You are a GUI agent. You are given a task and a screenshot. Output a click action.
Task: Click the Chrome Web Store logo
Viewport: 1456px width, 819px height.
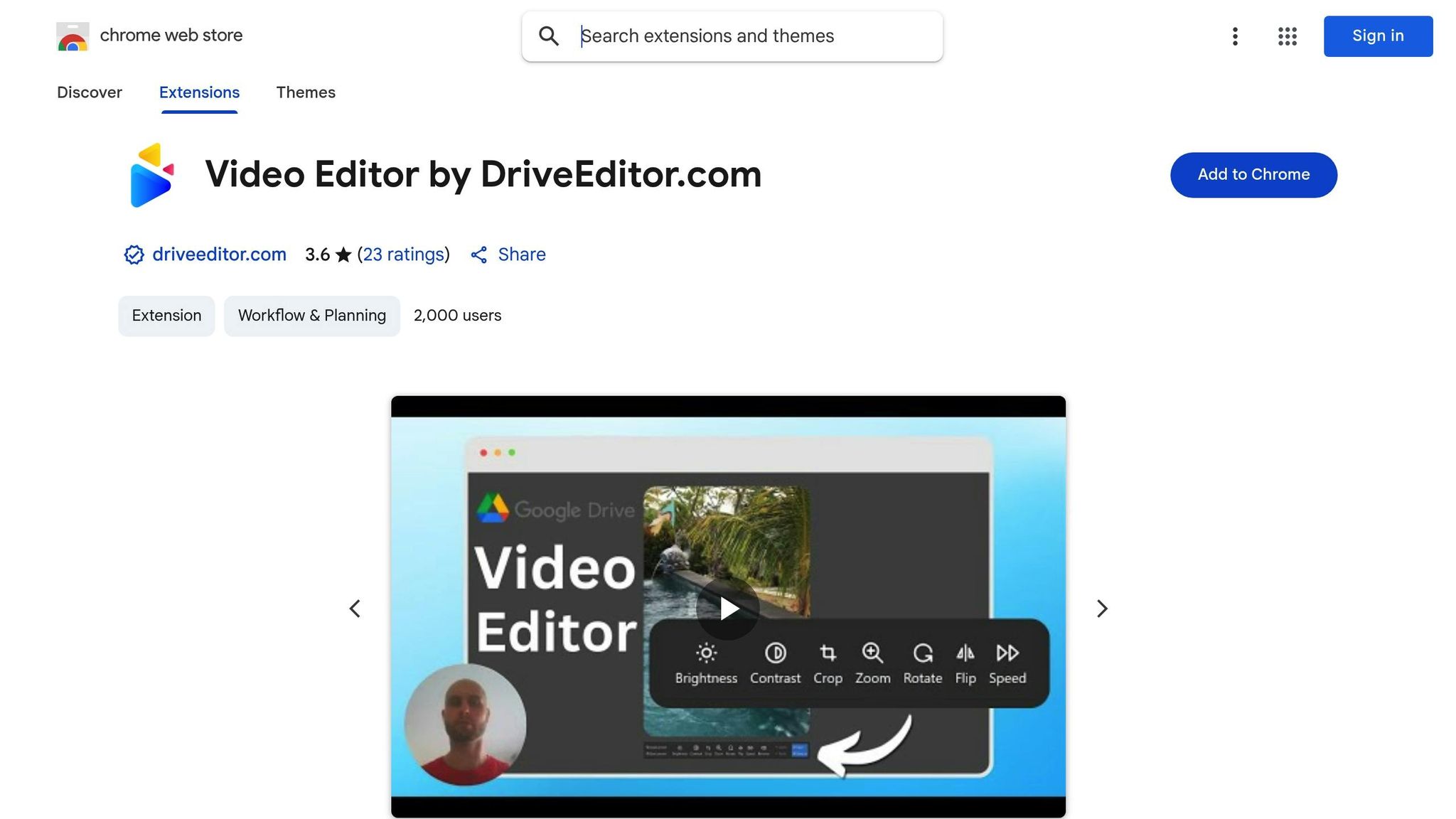point(73,36)
